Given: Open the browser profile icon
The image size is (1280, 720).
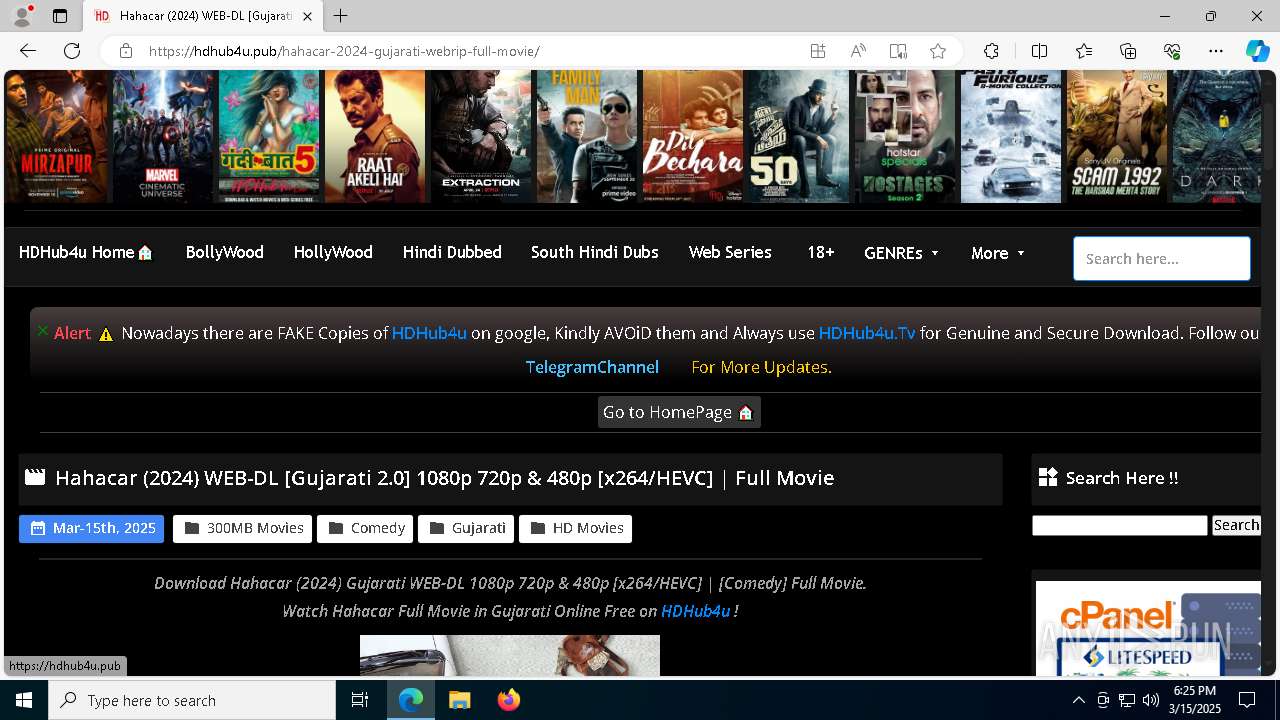Looking at the screenshot, I should point(21,16).
